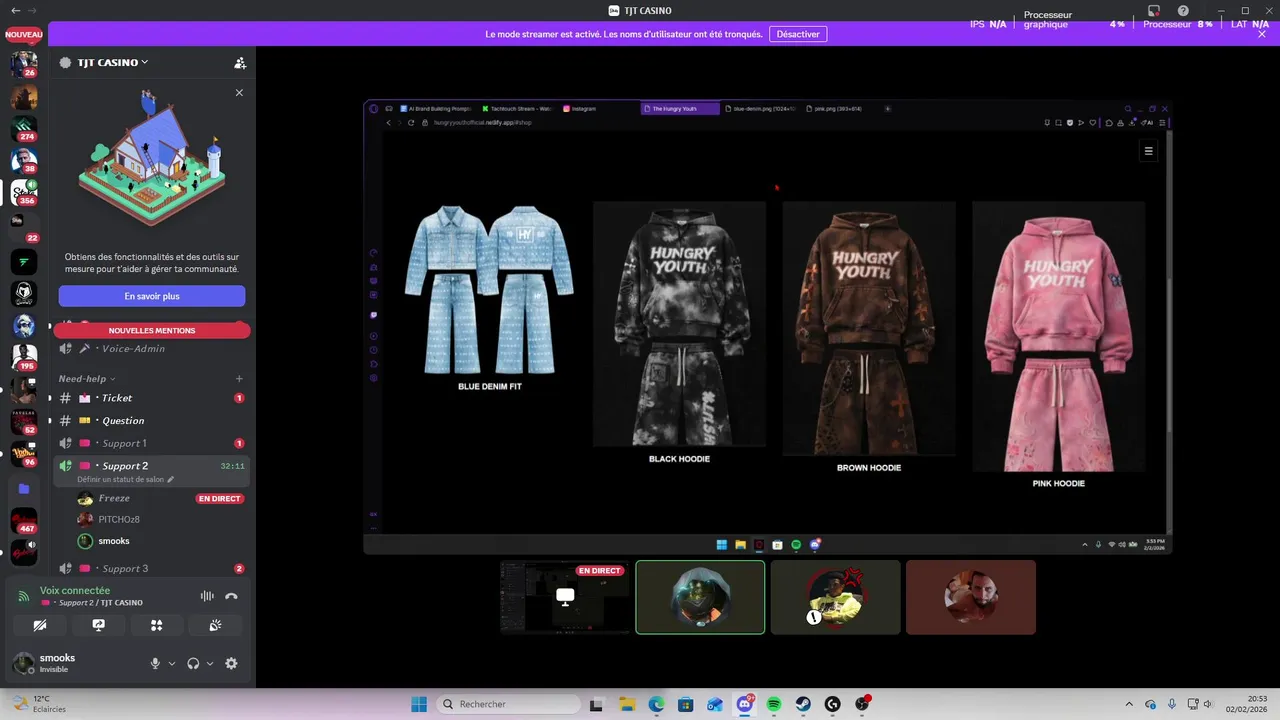Click the smooks user avatar

[x=22, y=663]
